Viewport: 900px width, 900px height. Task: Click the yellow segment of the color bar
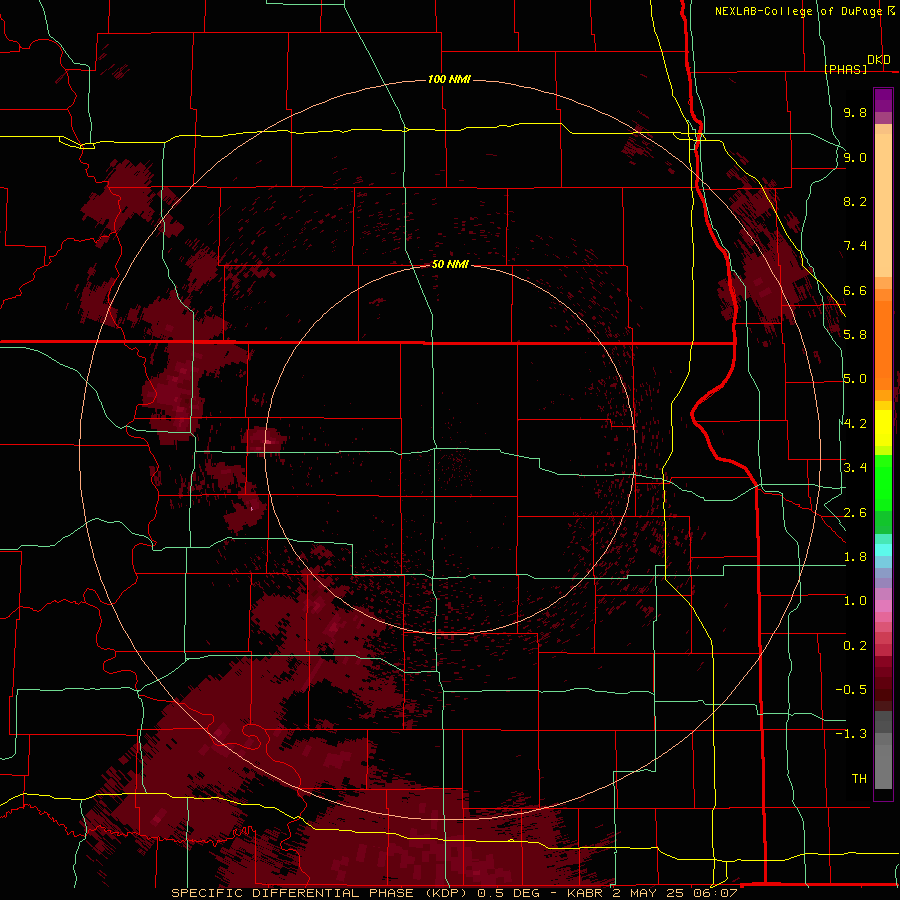coord(883,428)
